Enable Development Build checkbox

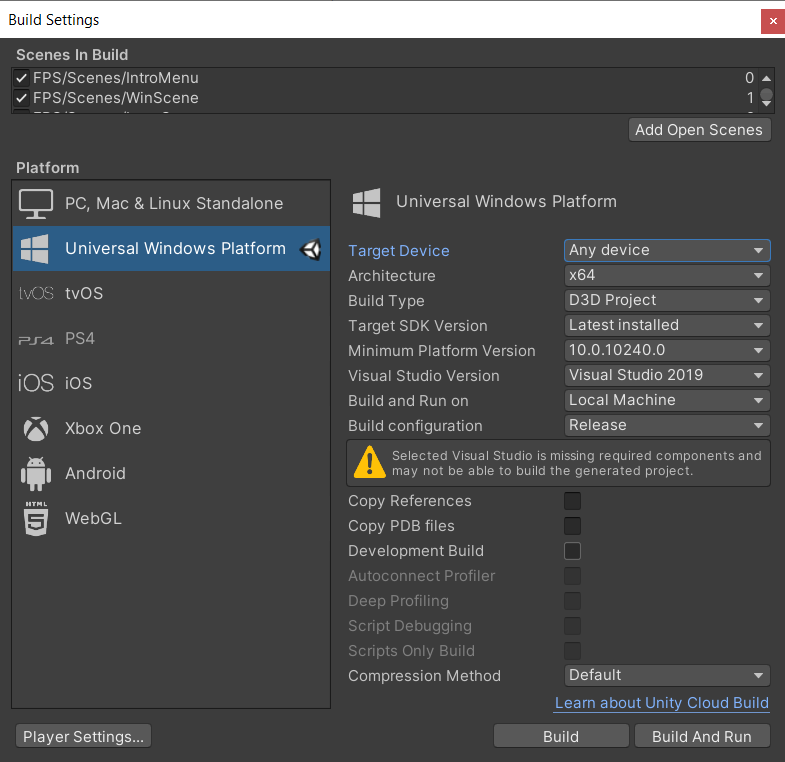572,551
